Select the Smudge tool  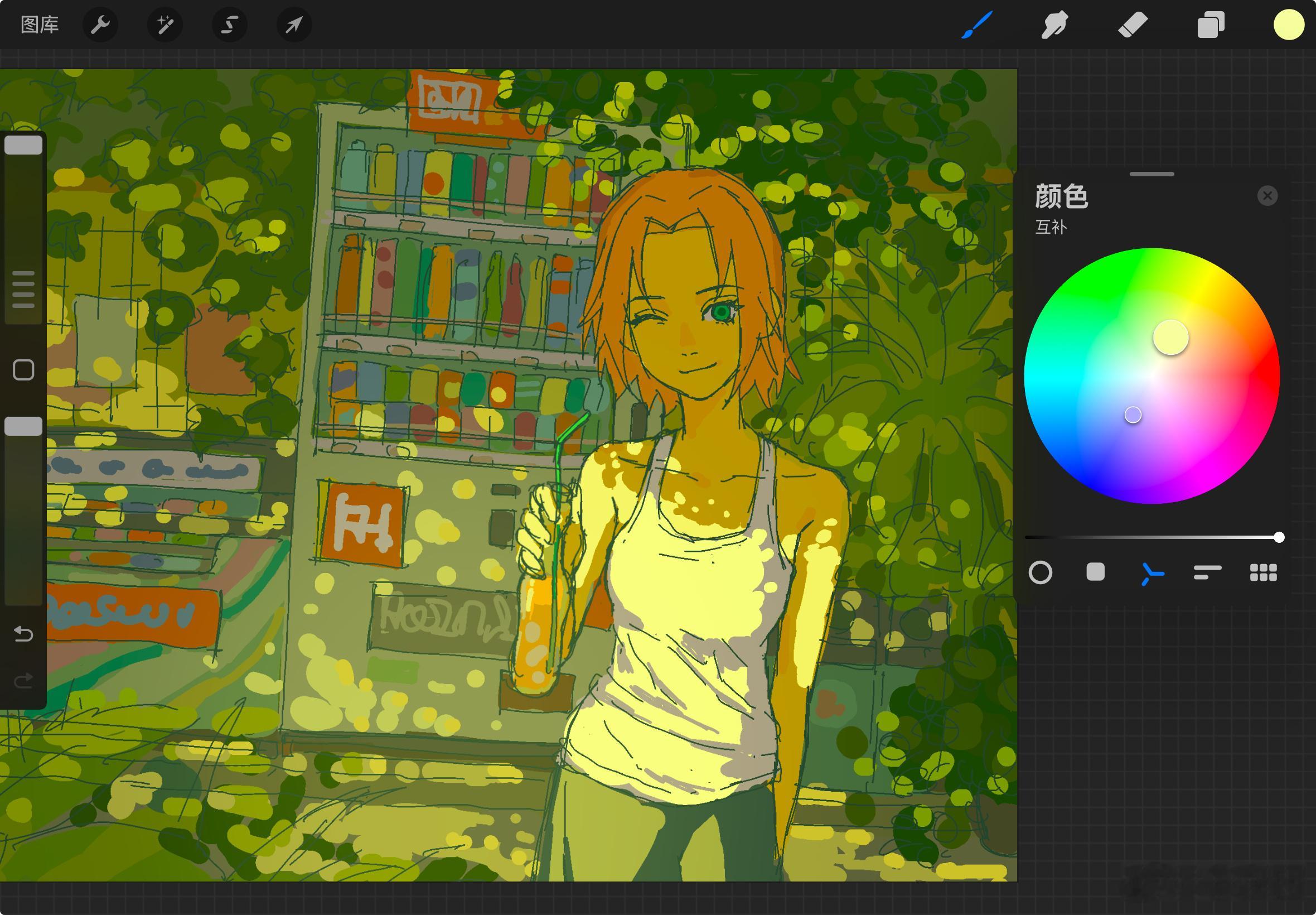click(x=1054, y=25)
